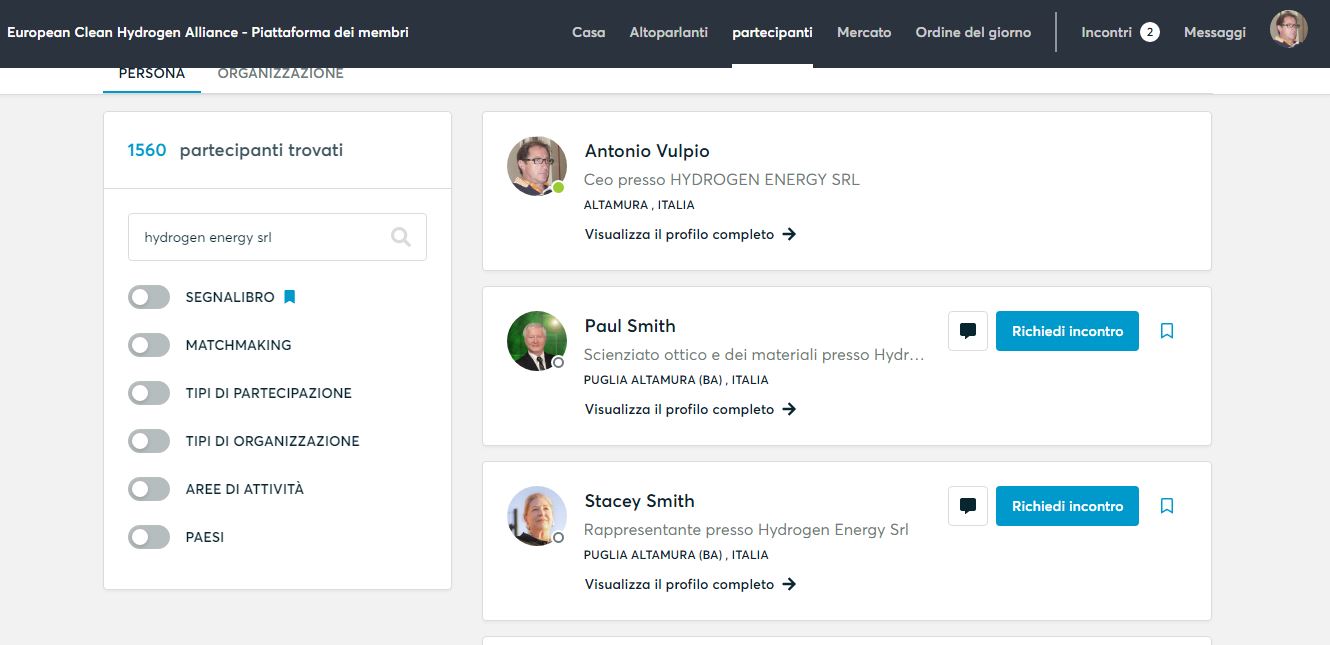1330x645 pixels.
Task: Click the 1560 partecipanti trovati count
Action: (x=235, y=150)
